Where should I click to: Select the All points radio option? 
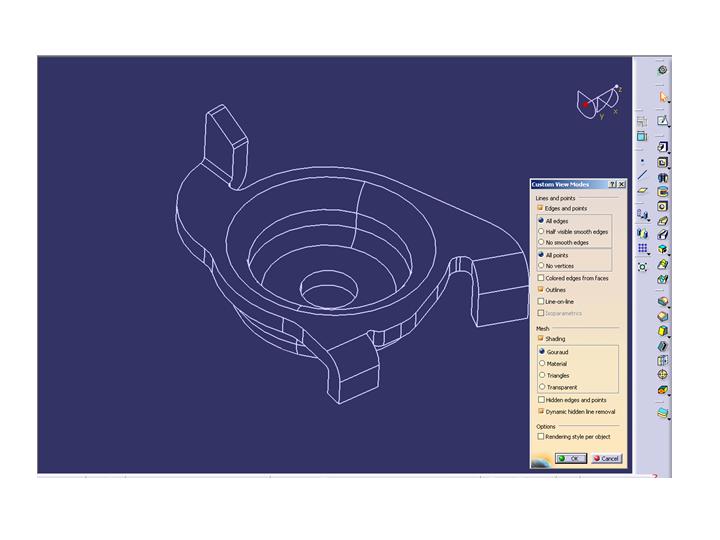click(x=541, y=255)
